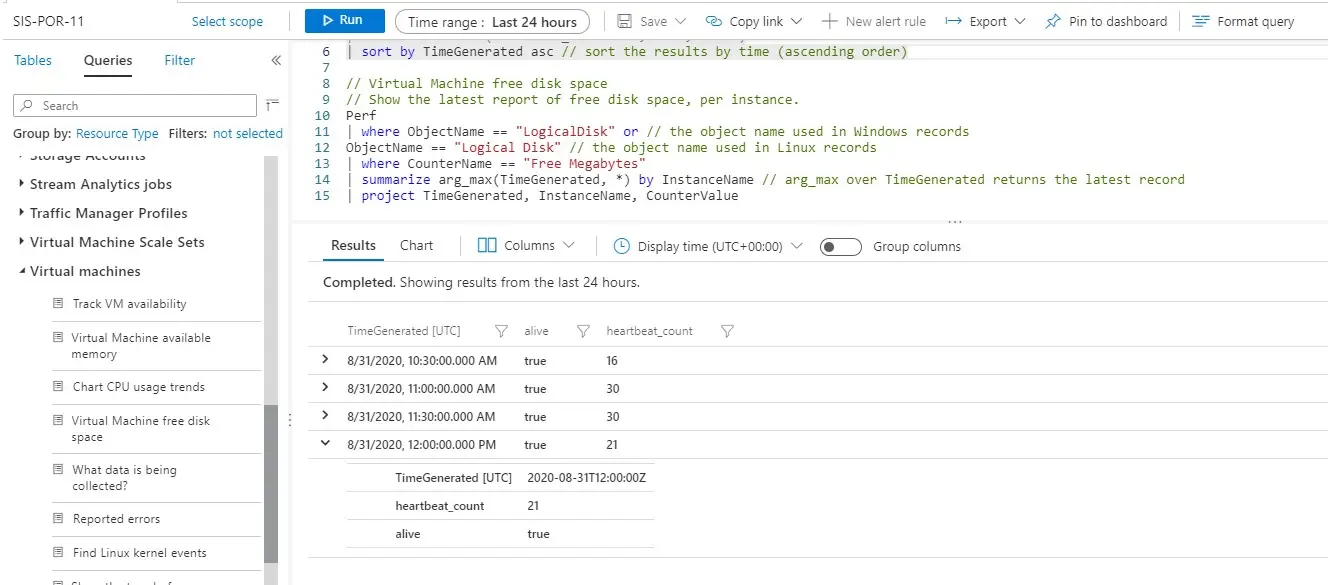Open the Time range selector
This screenshot has height=585, width=1328.
(x=492, y=22)
